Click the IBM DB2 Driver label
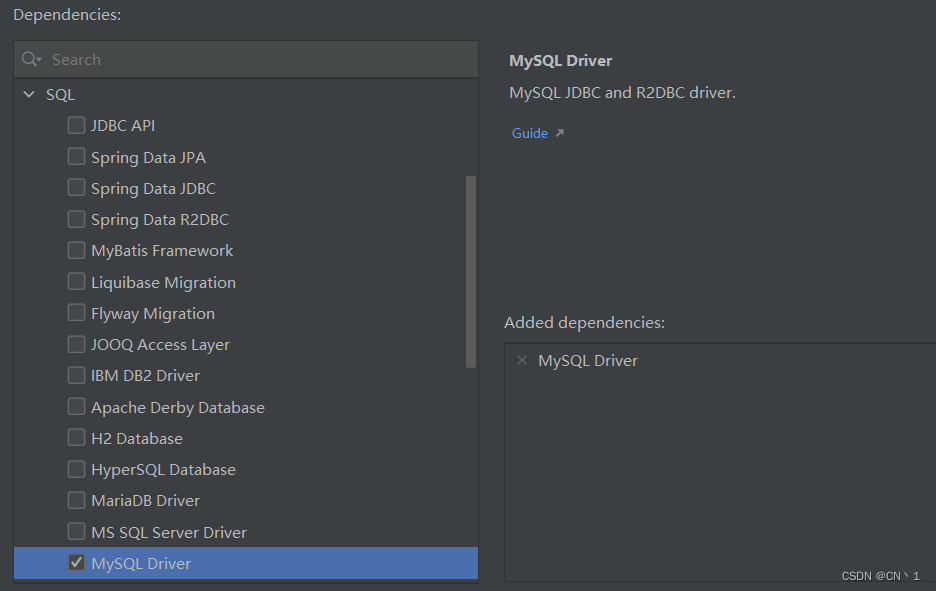Viewport: 936px width, 591px height. (145, 376)
